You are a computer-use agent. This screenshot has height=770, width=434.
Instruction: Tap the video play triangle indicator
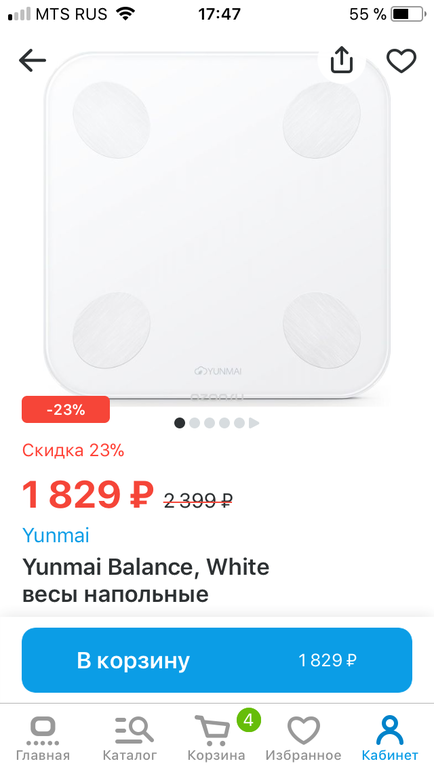254,423
